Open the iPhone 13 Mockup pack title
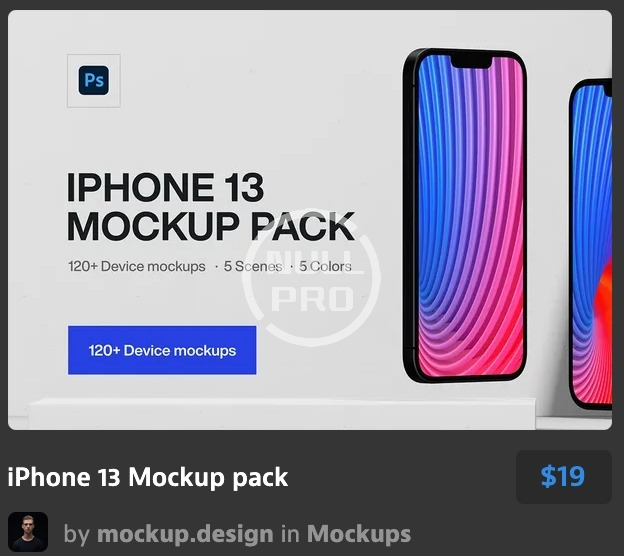Screen dimensions: 624x556 click(x=148, y=477)
